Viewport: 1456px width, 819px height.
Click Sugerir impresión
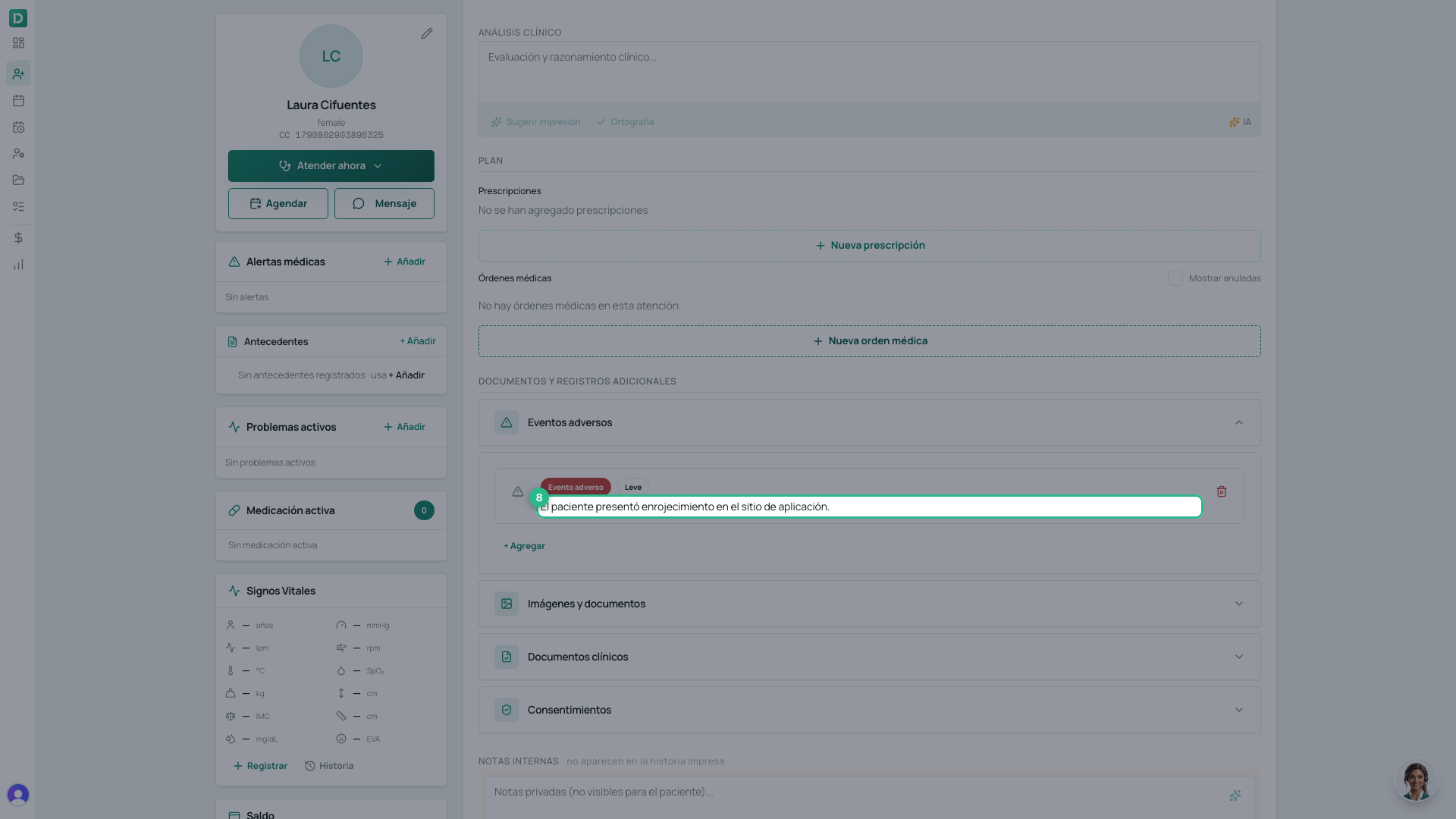pyautogui.click(x=536, y=122)
